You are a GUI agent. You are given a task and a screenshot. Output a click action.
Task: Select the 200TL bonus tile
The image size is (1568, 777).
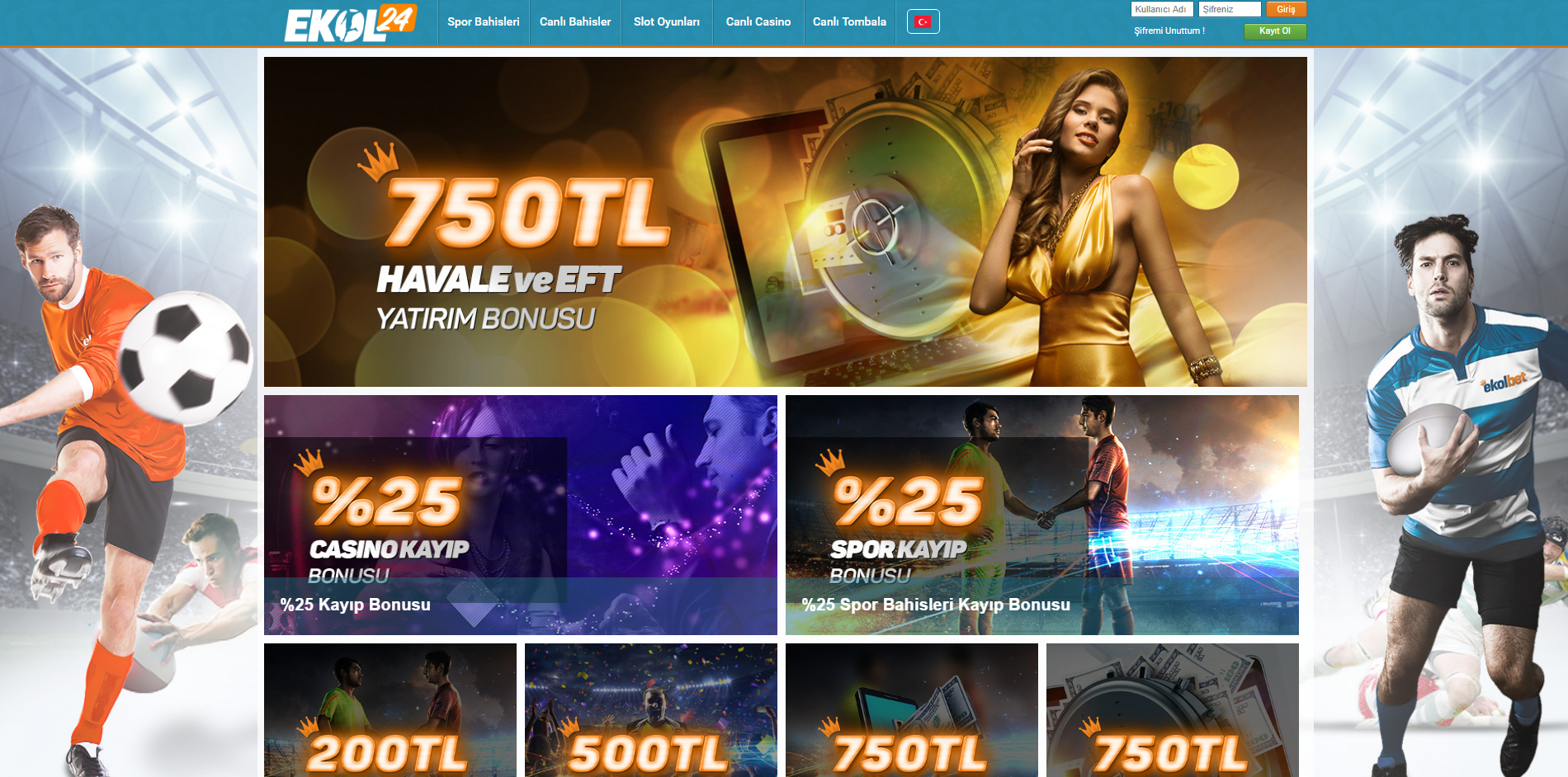(x=390, y=710)
